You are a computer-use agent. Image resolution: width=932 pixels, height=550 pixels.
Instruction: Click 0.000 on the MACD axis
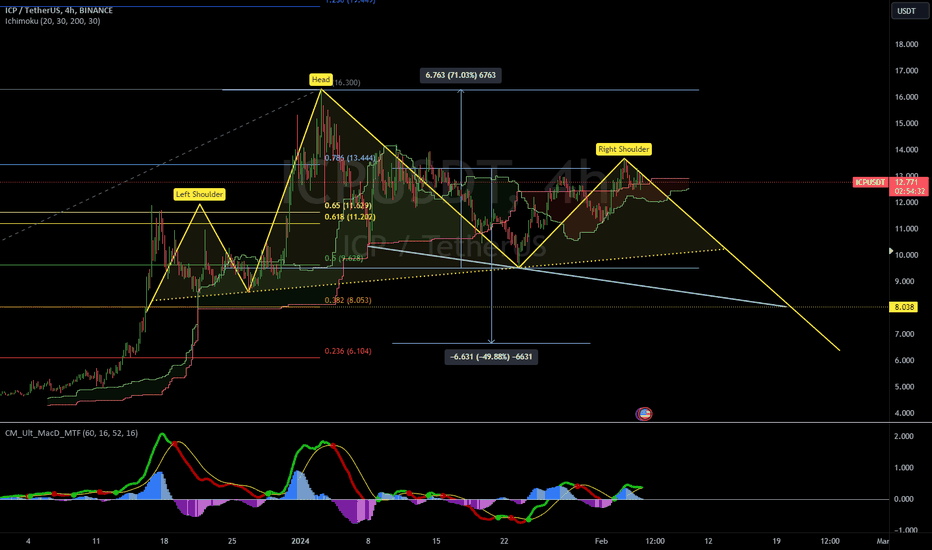(x=903, y=499)
